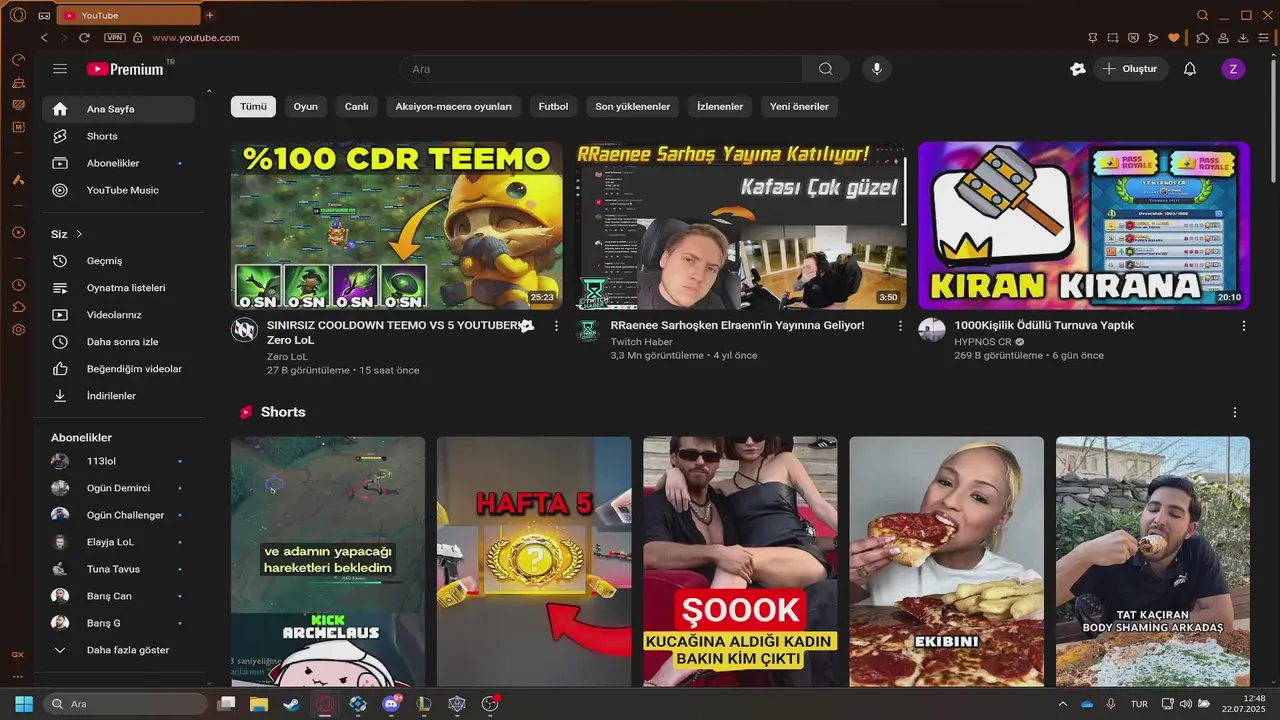
Task: Show hidden system tray icons chevron
Action: [x=1062, y=704]
